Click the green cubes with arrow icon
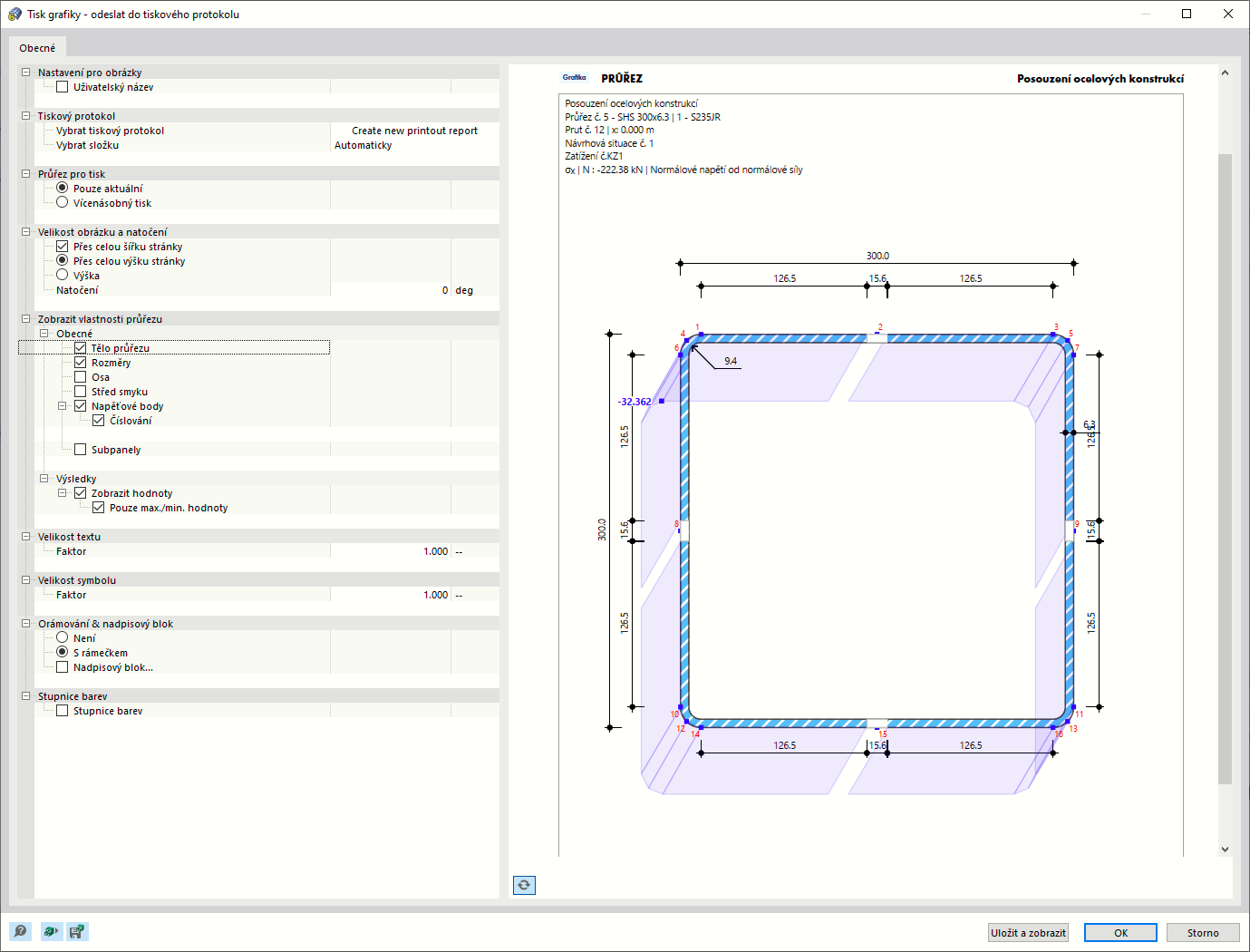Screen dimensions: 1250x952 coord(51,931)
